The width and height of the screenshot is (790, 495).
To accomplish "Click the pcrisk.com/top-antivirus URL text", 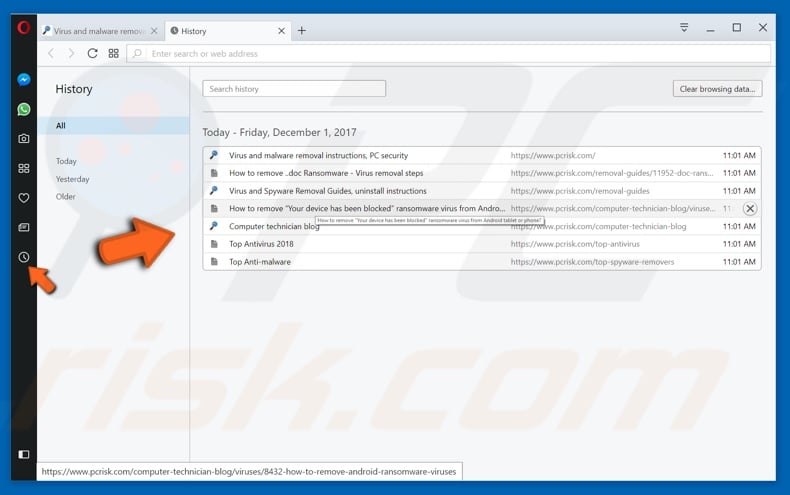I will pos(575,244).
